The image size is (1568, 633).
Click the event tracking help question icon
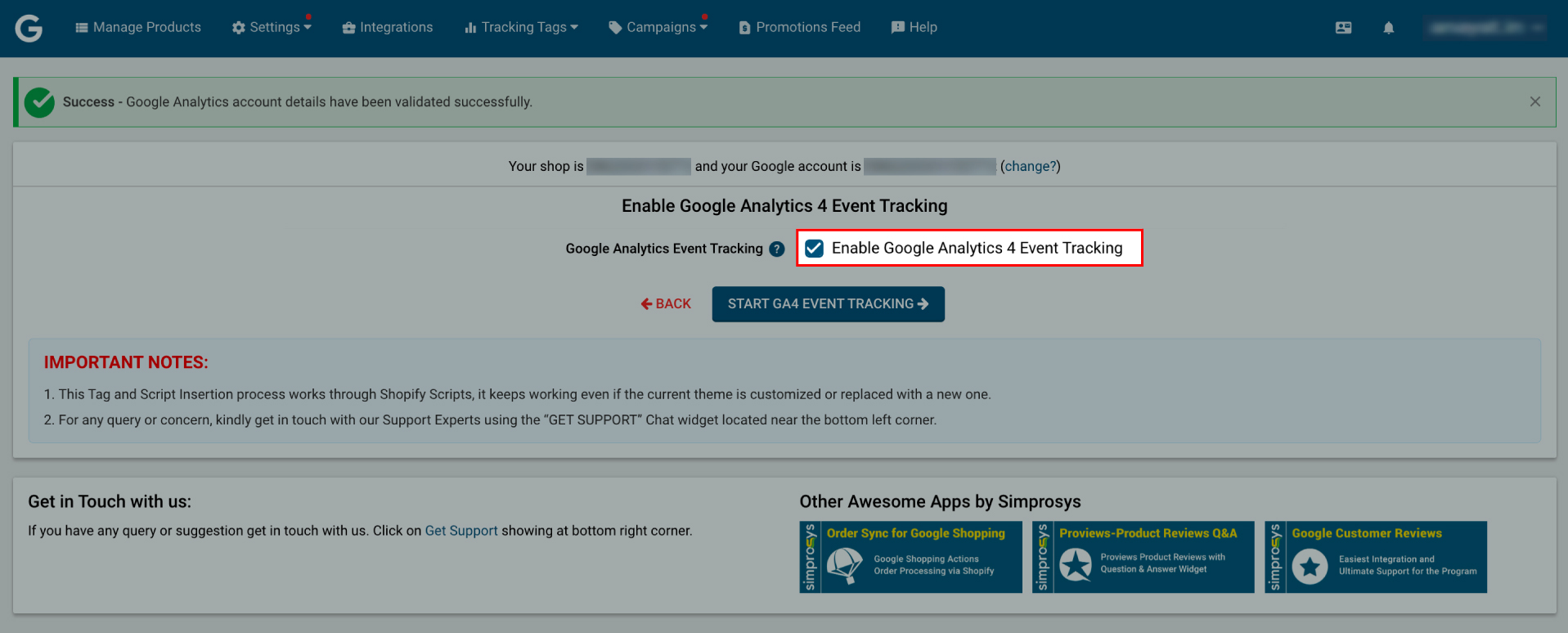click(x=777, y=249)
